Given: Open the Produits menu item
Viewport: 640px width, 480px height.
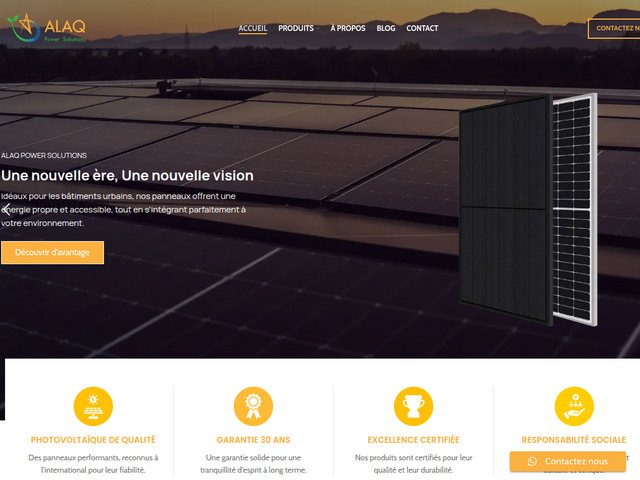Looking at the screenshot, I should [296, 28].
